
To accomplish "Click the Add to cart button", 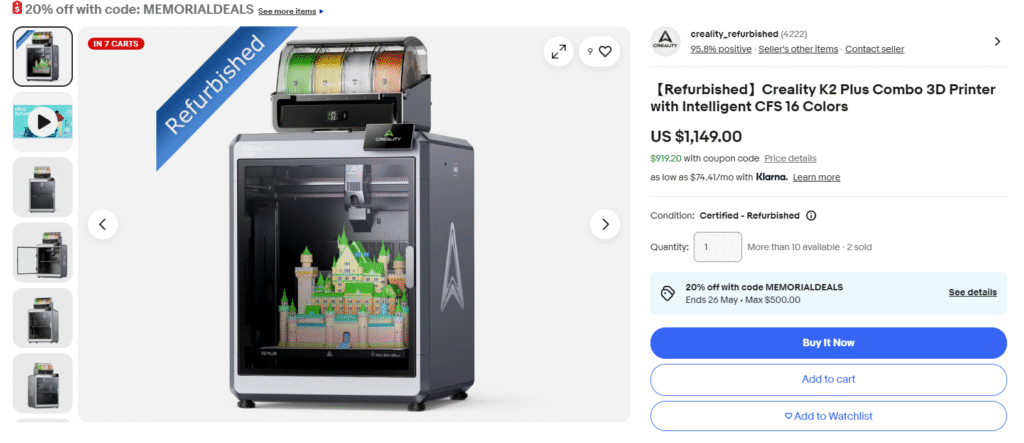I will coord(828,380).
